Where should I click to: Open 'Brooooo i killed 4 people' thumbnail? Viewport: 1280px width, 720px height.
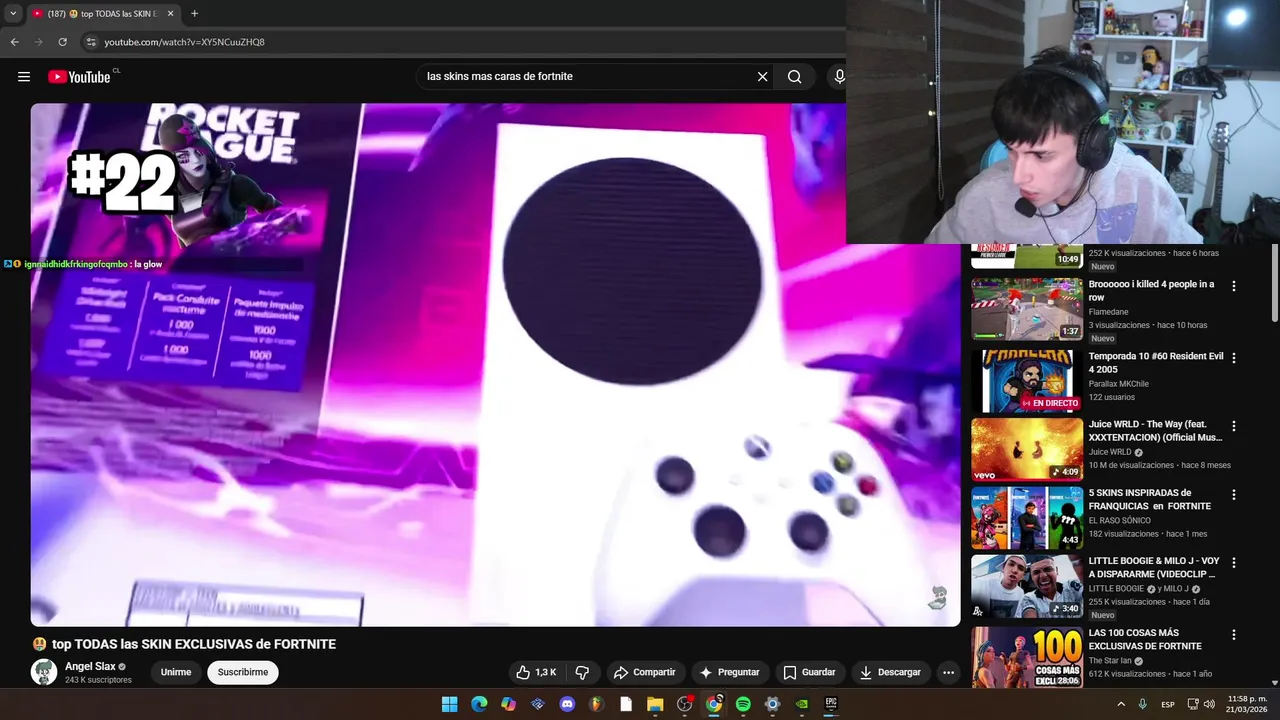click(1027, 309)
